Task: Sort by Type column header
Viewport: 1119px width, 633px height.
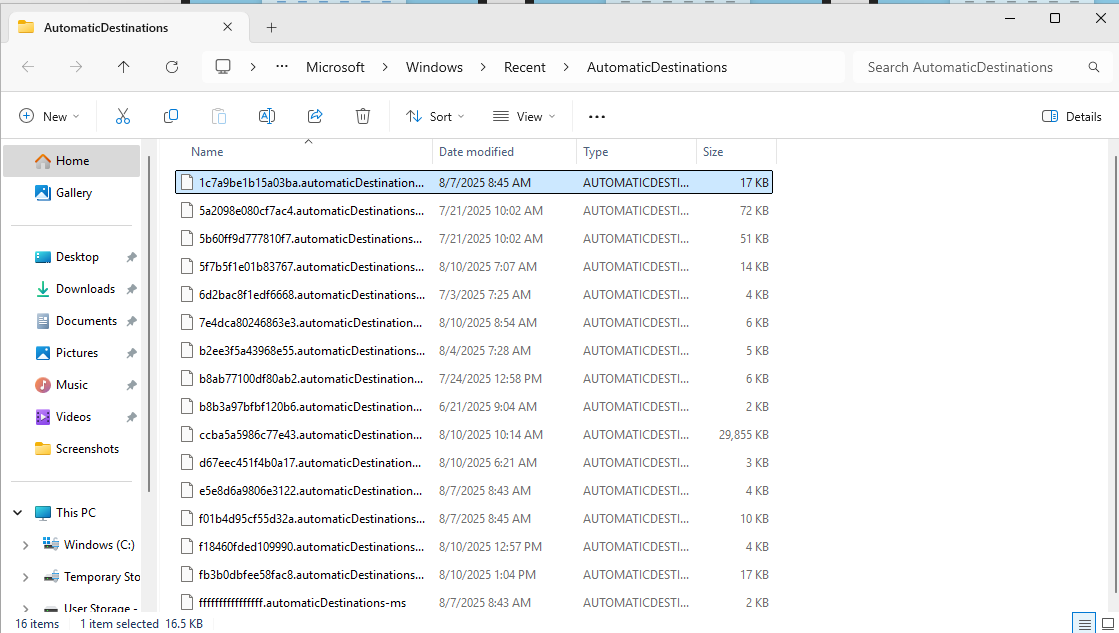Action: click(636, 152)
